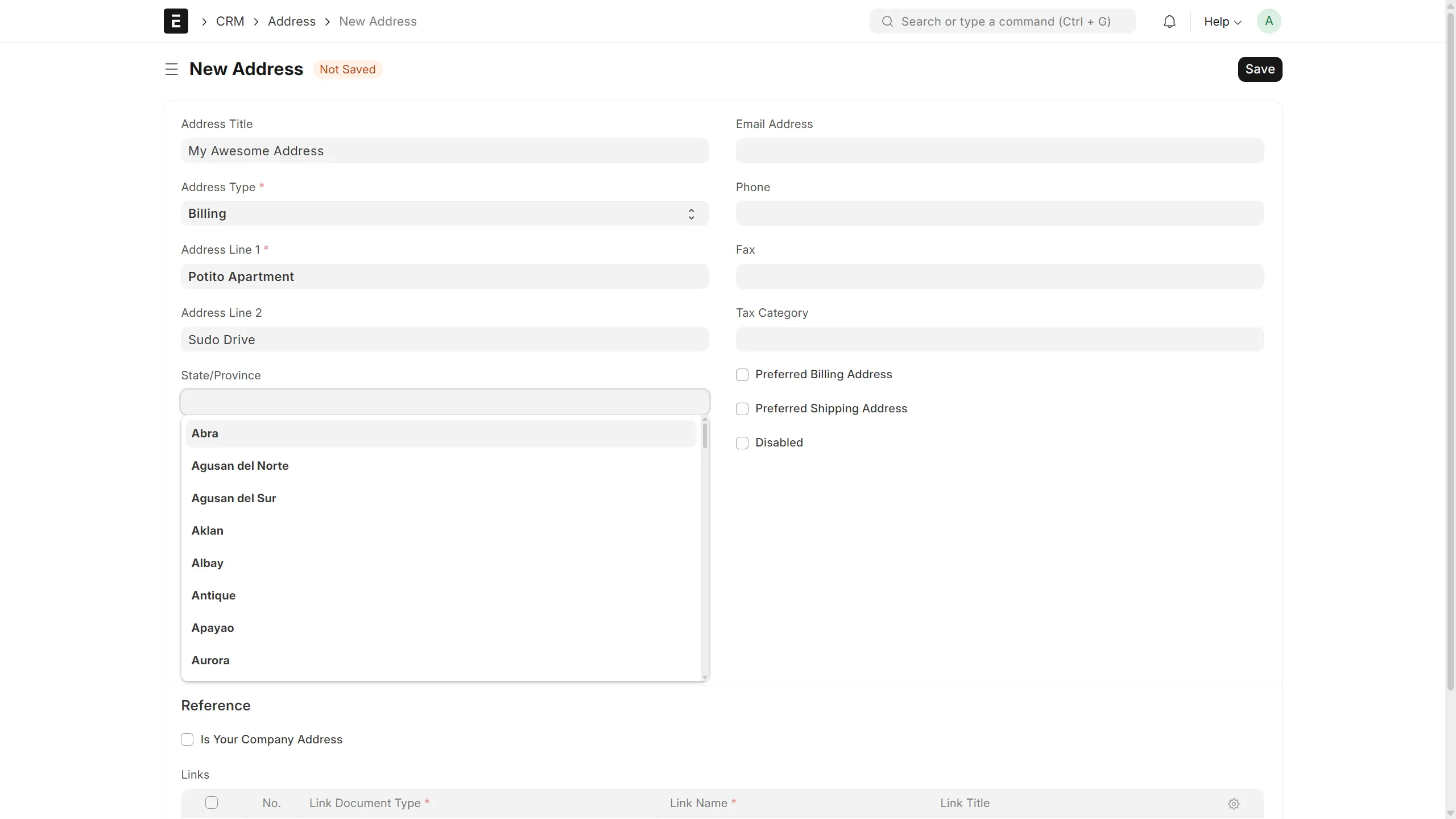
Task: Choose Agusan del Norte from list
Action: click(x=240, y=466)
